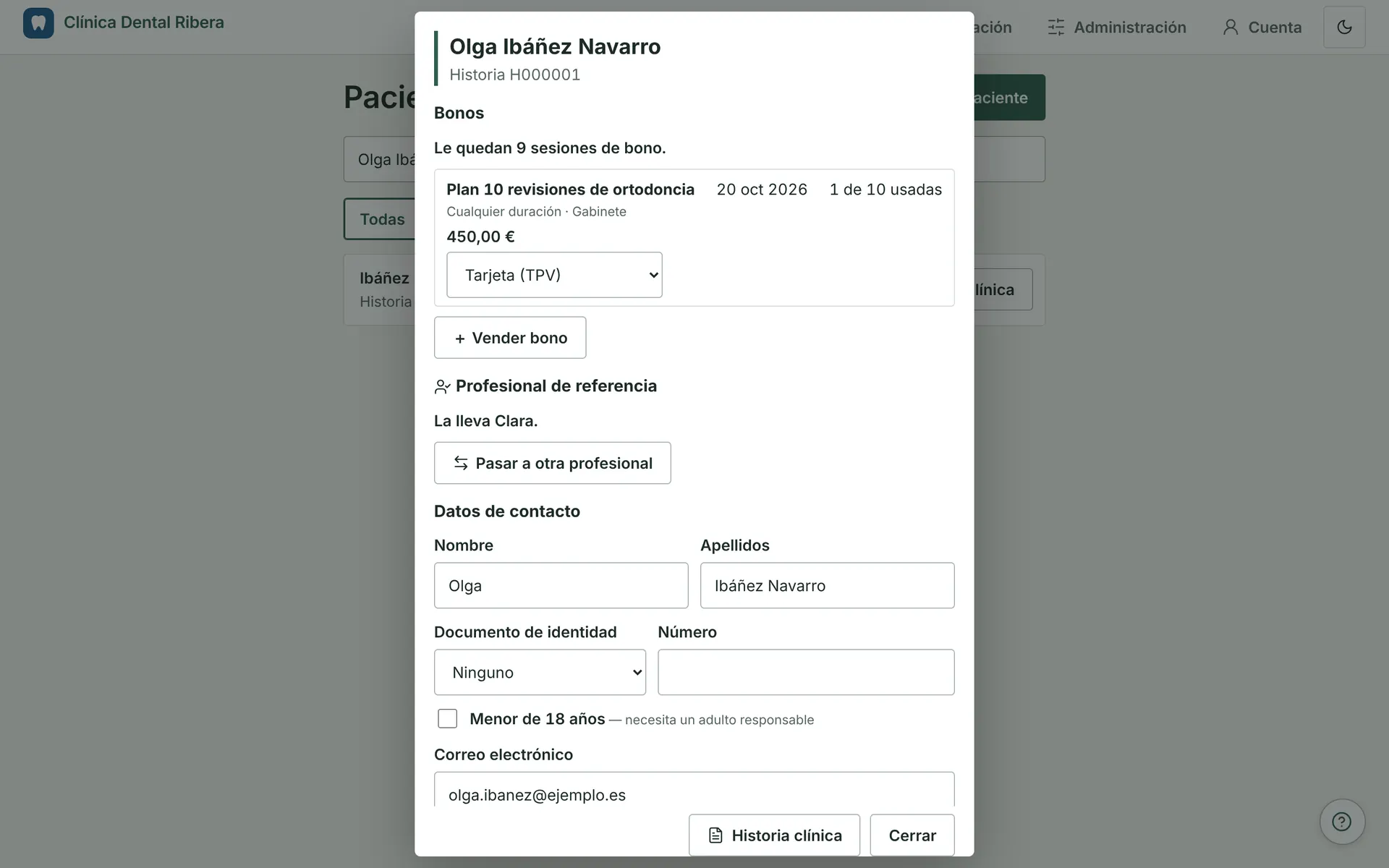Click the Le quedan 9 sesiones de bono text

pyautogui.click(x=550, y=148)
